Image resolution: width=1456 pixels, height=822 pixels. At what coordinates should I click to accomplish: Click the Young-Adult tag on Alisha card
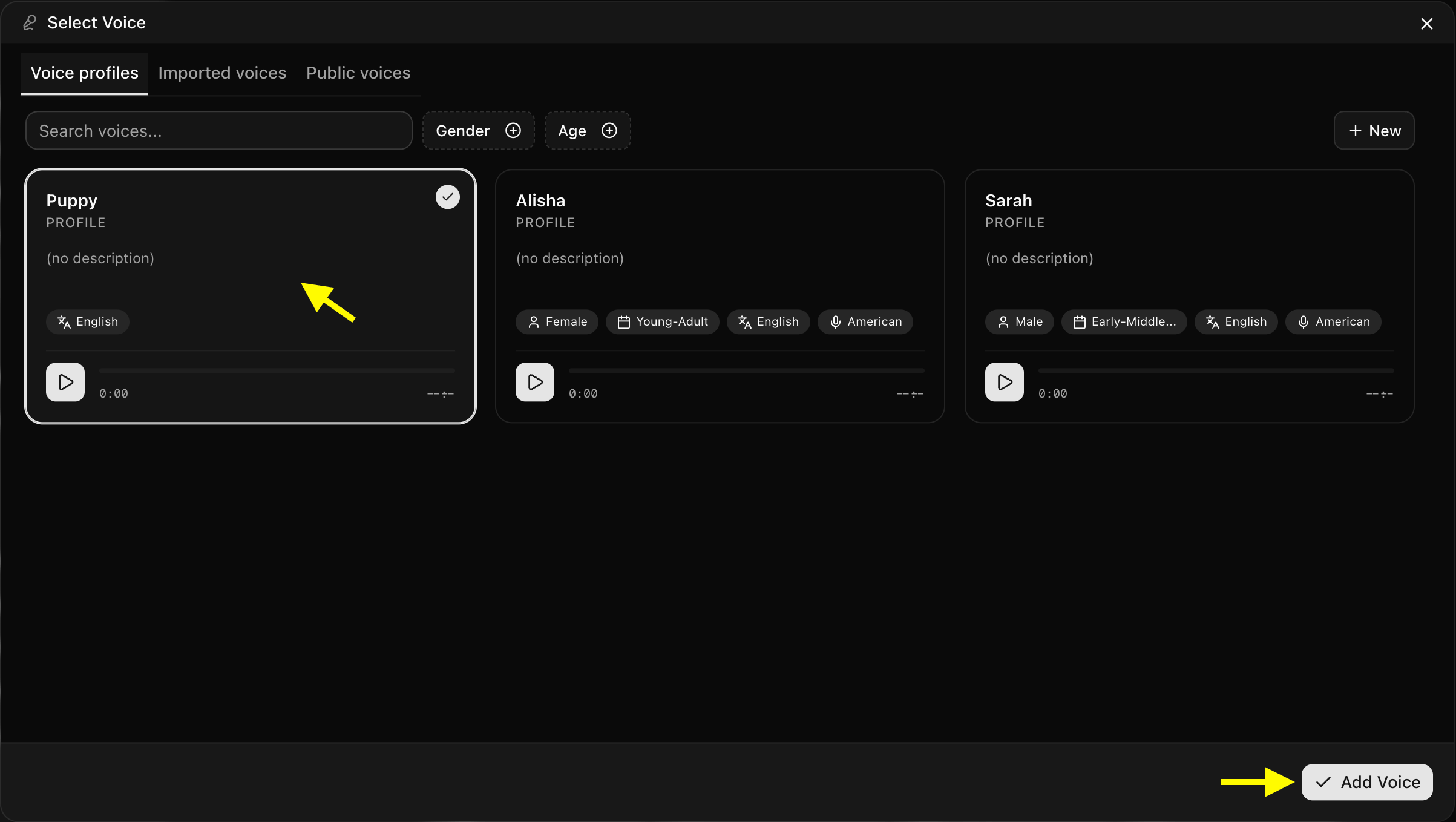[663, 321]
